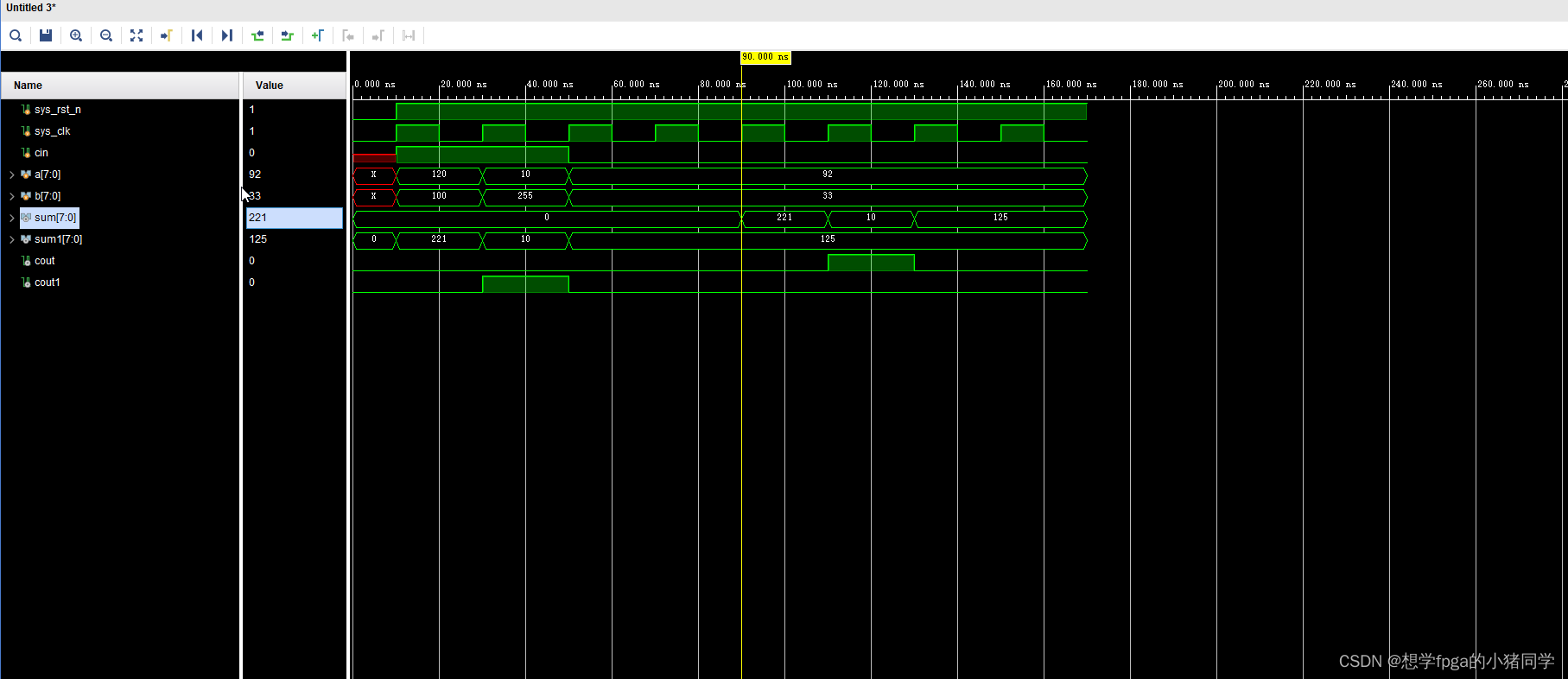The height and width of the screenshot is (679, 1568).
Task: Click the 221 segment in sum waveform
Action: point(784,218)
